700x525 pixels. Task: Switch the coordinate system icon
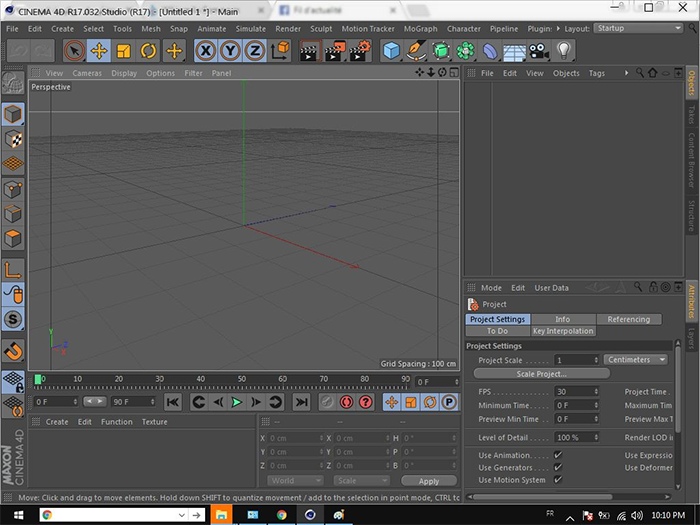click(x=280, y=51)
